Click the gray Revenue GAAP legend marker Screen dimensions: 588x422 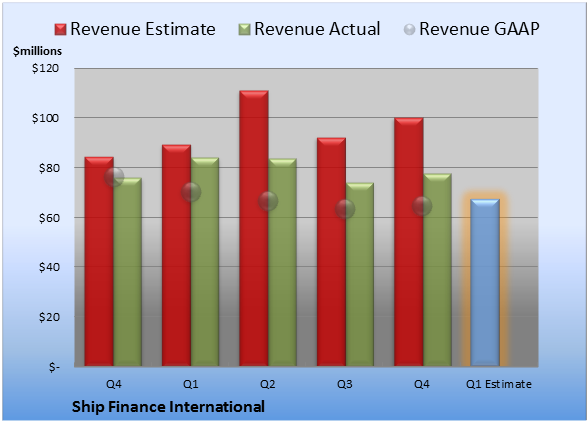[x=410, y=29]
